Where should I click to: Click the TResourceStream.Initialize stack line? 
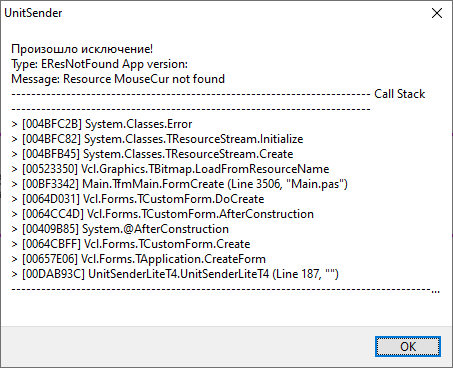point(157,139)
